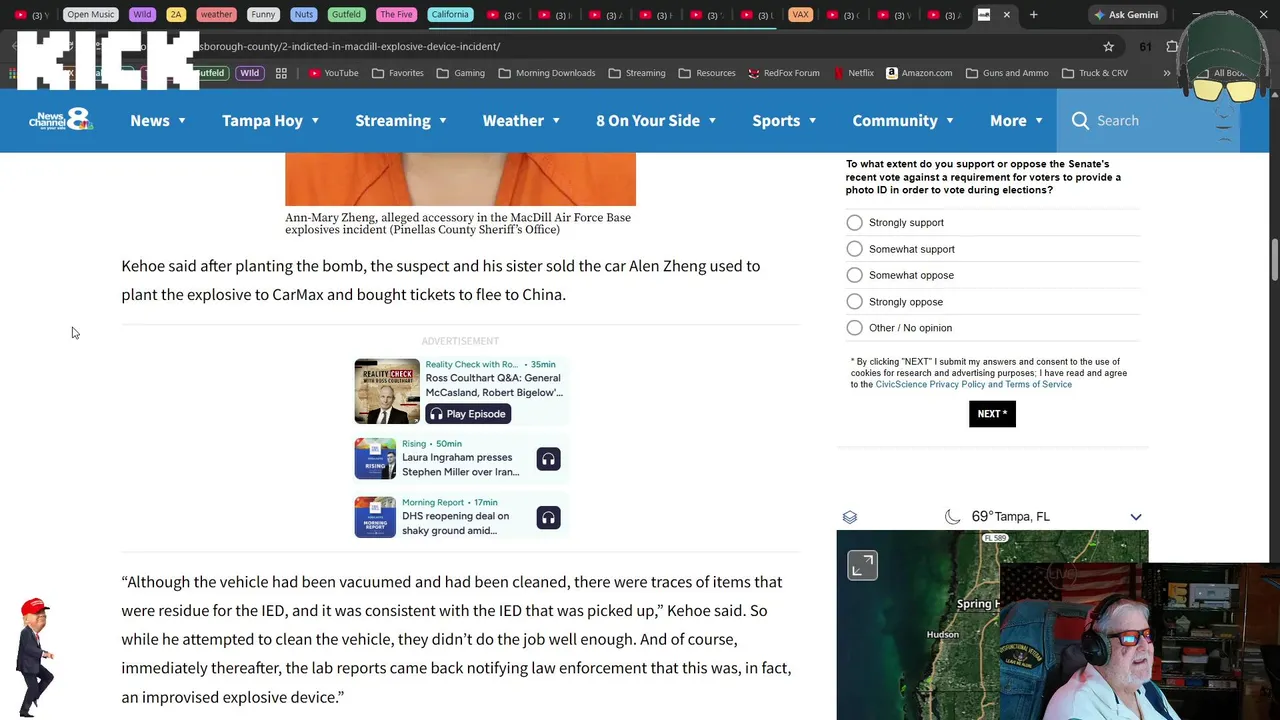Expand the navbar Streaming dropdown arrow
Screen dimensions: 1280x720
pyautogui.click(x=443, y=121)
